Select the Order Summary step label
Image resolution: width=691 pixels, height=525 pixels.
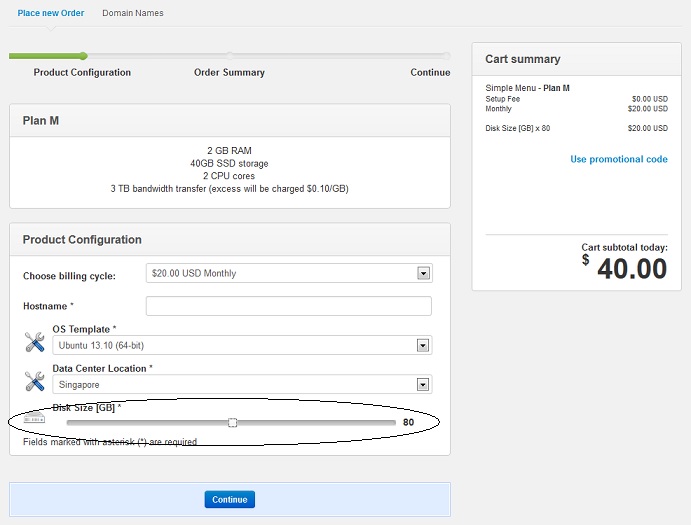point(229,72)
